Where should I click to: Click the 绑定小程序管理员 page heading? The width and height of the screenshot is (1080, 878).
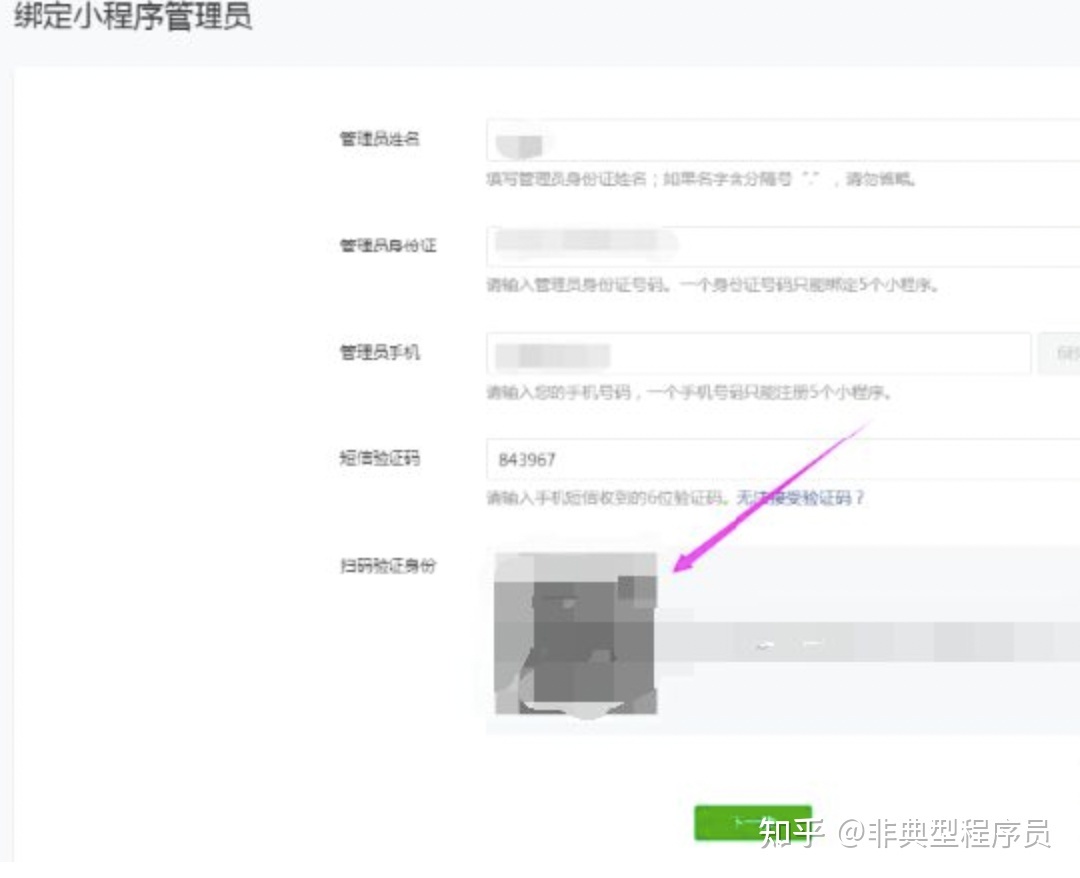133,19
